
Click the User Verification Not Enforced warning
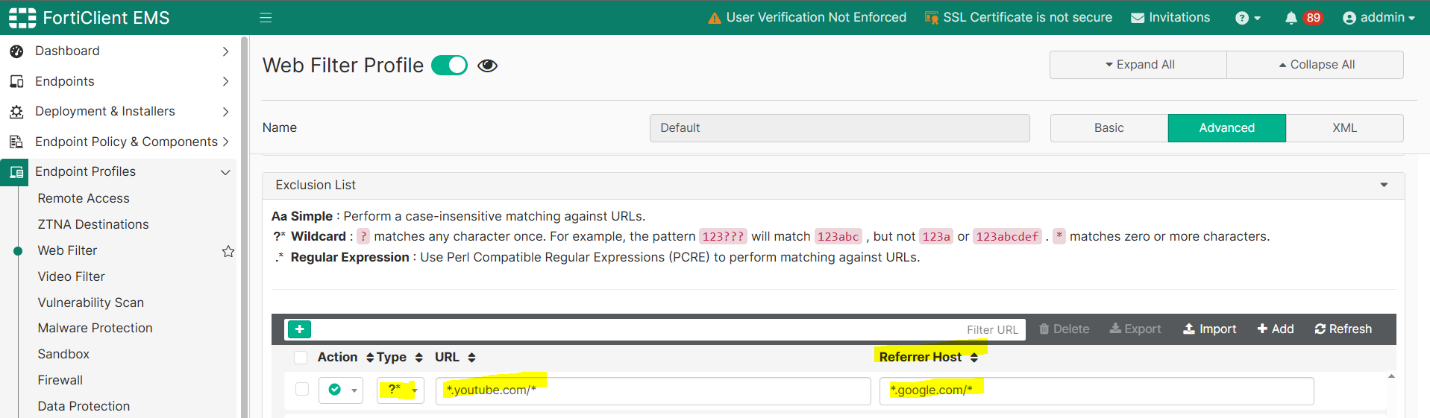point(807,18)
